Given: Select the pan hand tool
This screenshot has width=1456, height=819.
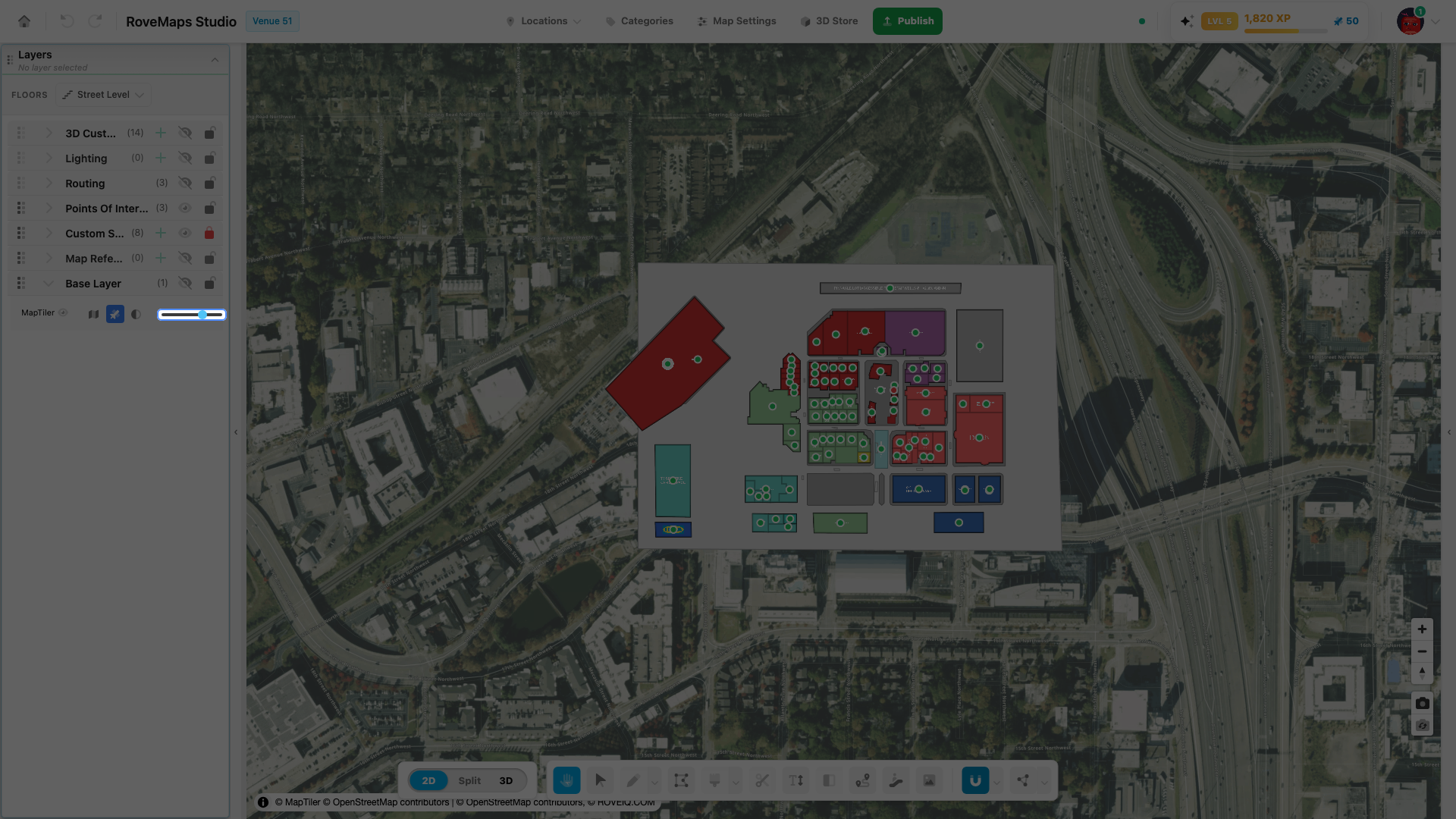Looking at the screenshot, I should (x=566, y=780).
